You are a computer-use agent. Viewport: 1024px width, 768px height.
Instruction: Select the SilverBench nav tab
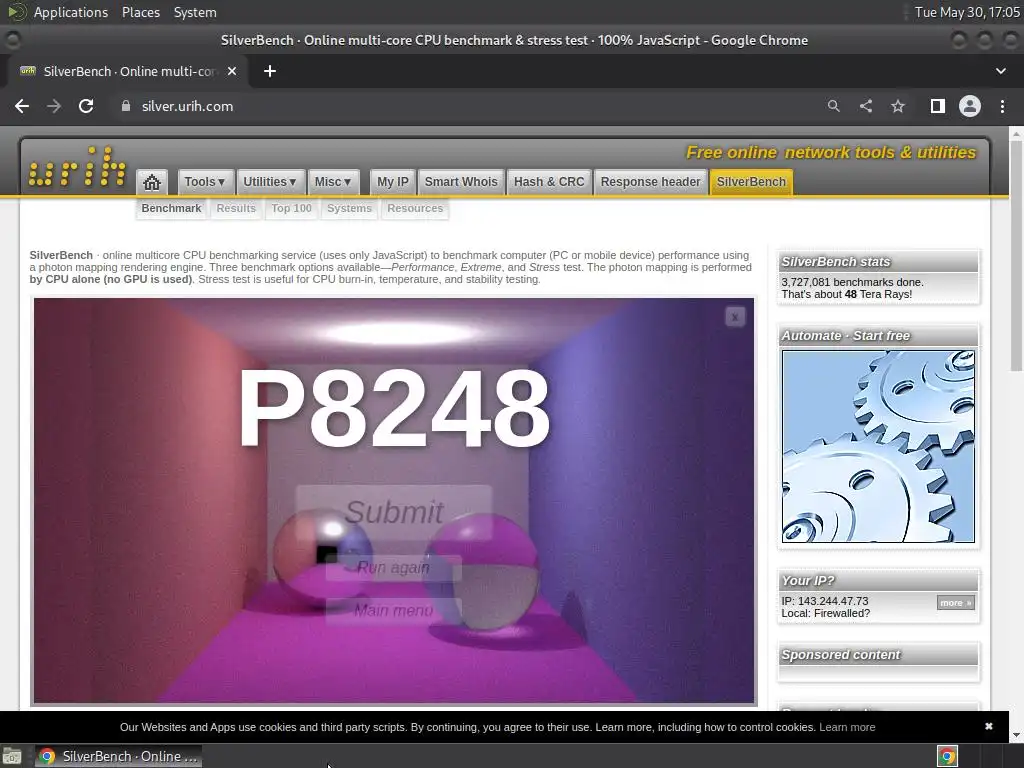coord(751,182)
